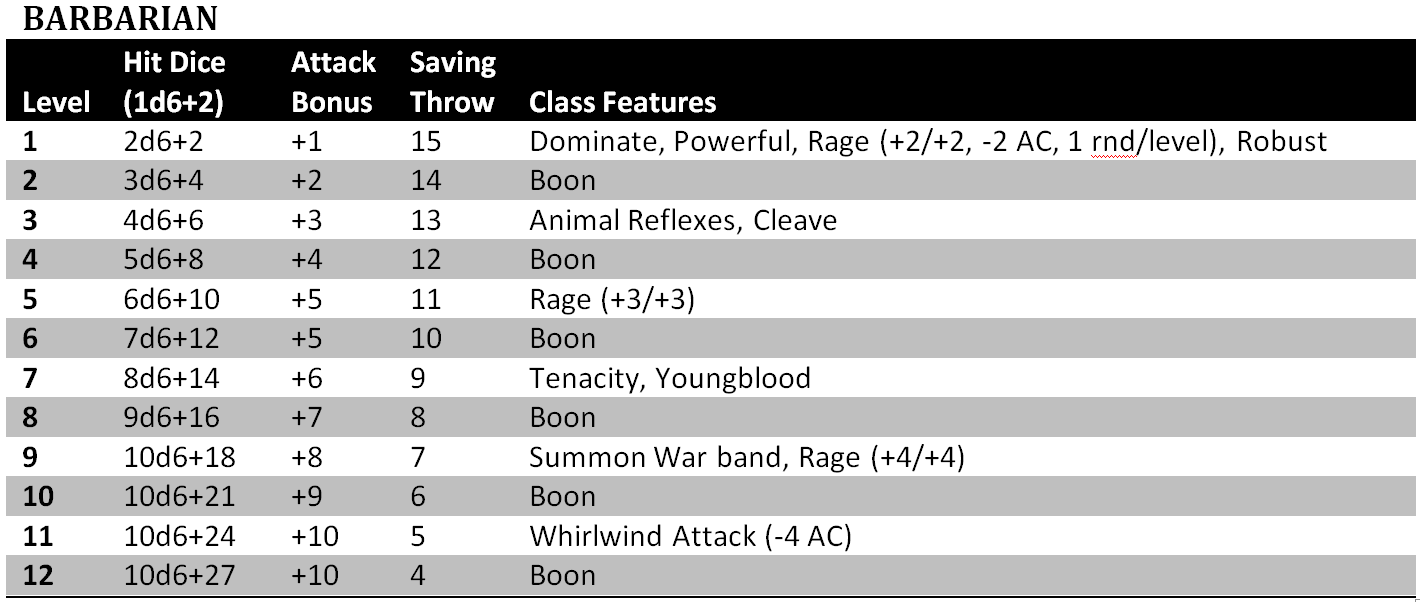
Task: Click 'Animal Reflexes, Cleave' features cell
Action: tap(683, 221)
